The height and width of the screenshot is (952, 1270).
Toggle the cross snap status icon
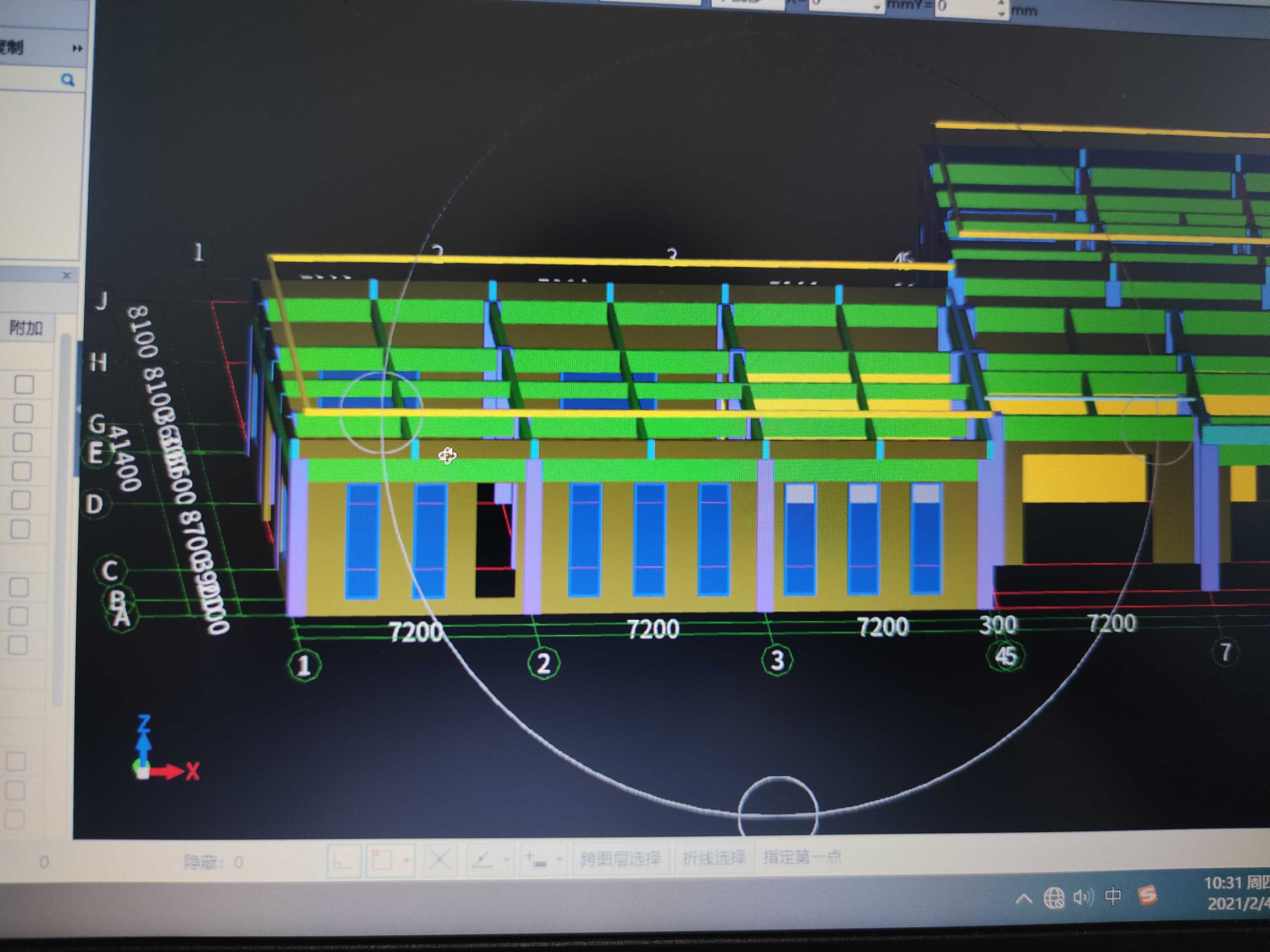(x=440, y=860)
